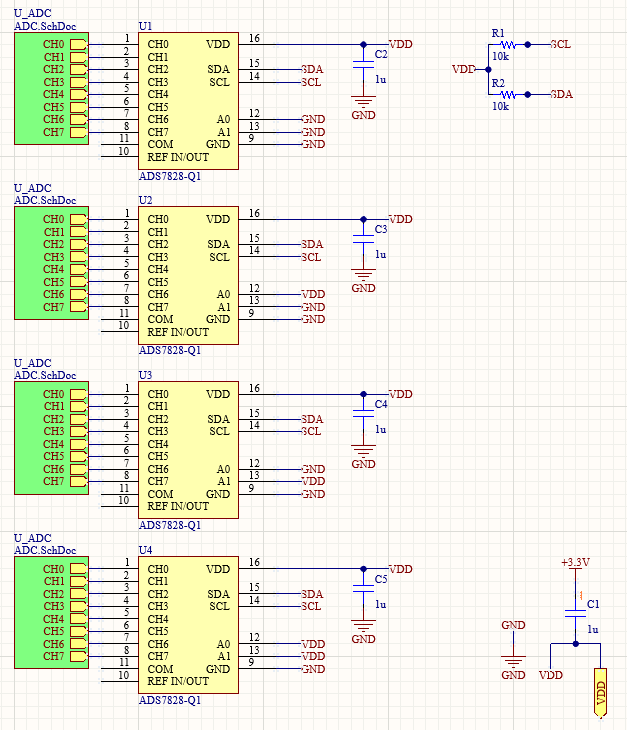Click the SCL net label beside R1
The image size is (627, 730).
click(x=560, y=45)
